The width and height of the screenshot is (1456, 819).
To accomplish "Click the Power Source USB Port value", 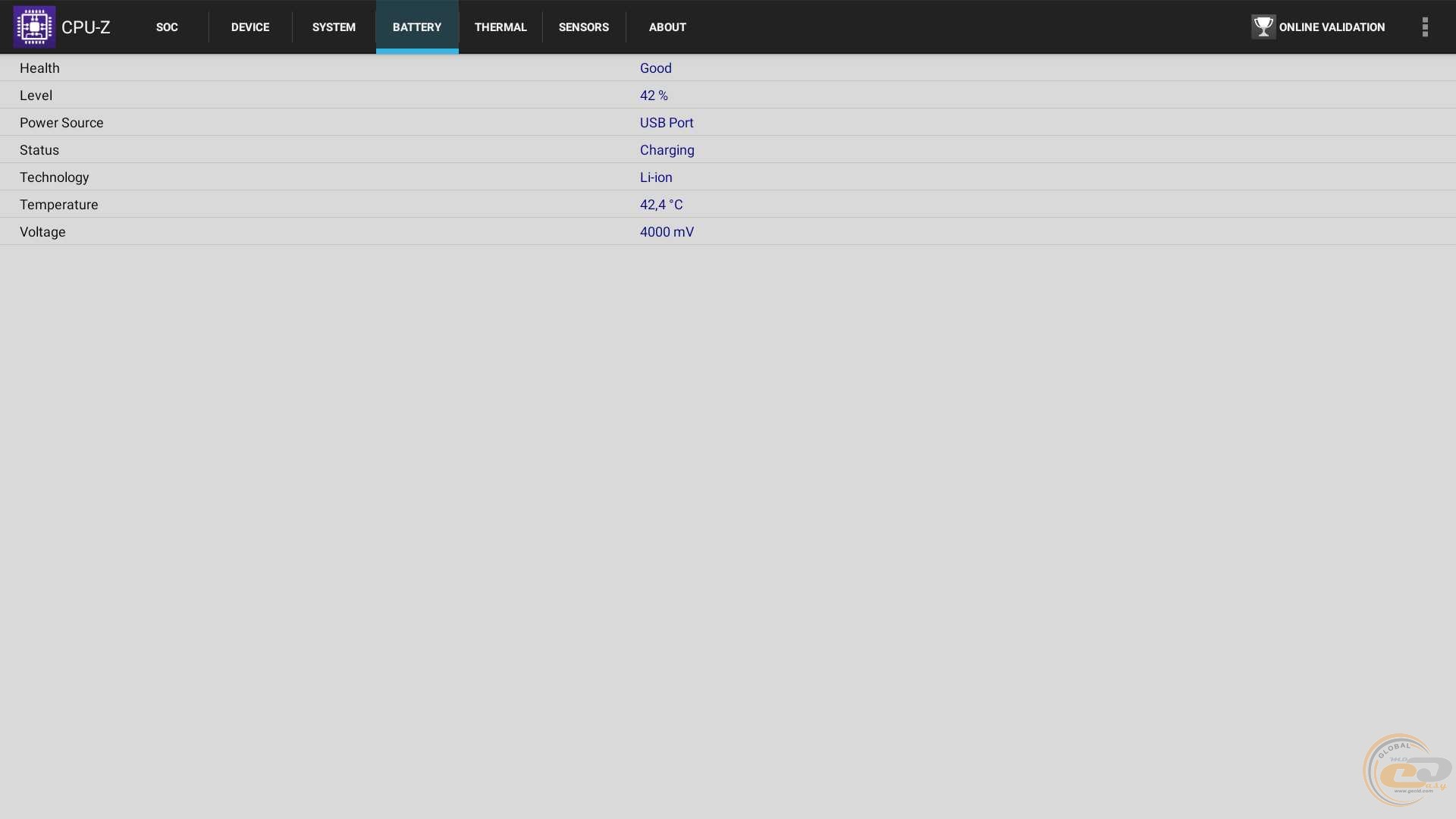I will [667, 123].
